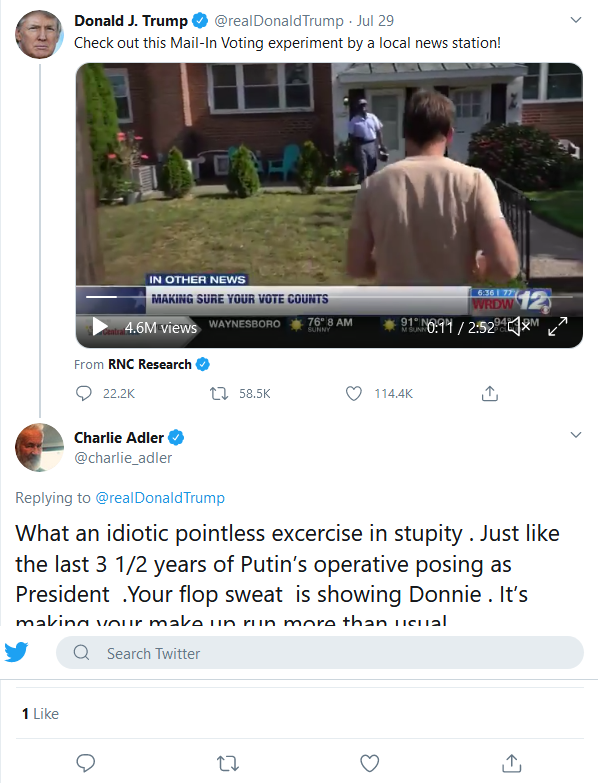This screenshot has height=783, width=598.
Task: Go to Twitter home via bird logo
Action: (16, 652)
